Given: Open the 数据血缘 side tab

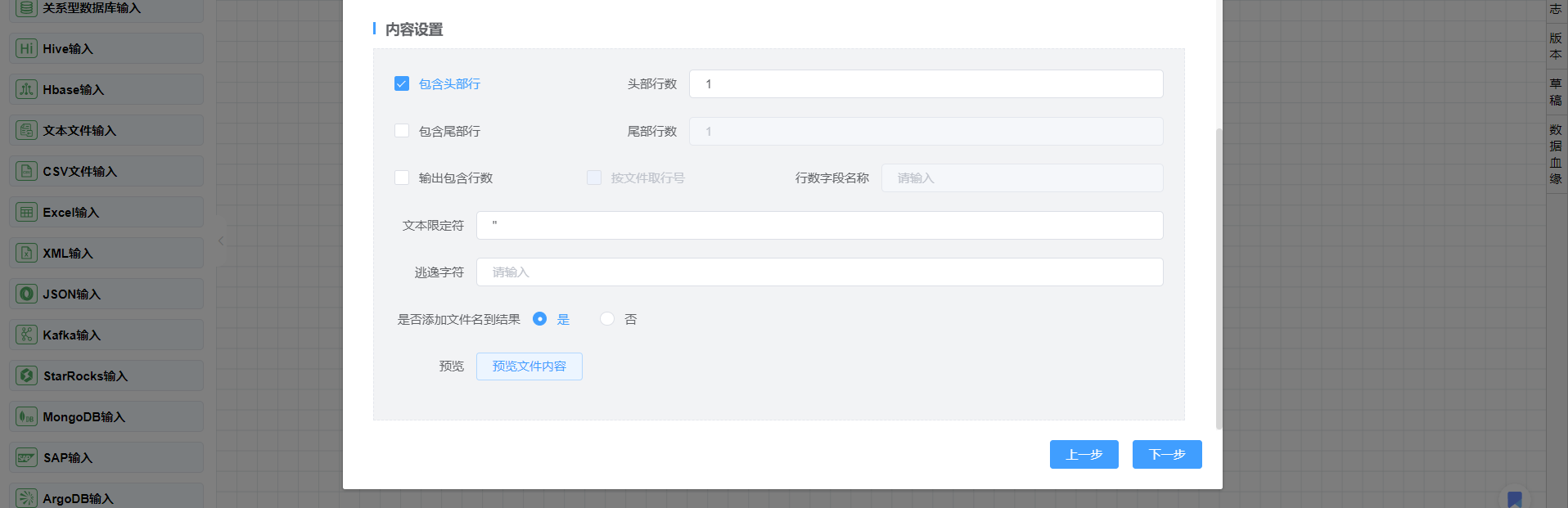Looking at the screenshot, I should point(1555,154).
